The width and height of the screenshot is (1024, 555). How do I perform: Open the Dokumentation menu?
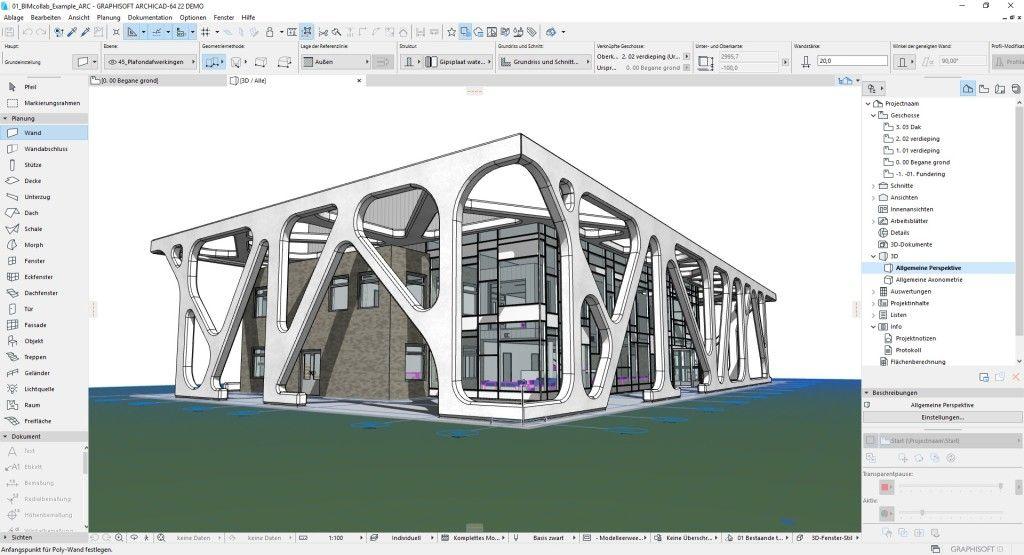[x=150, y=18]
